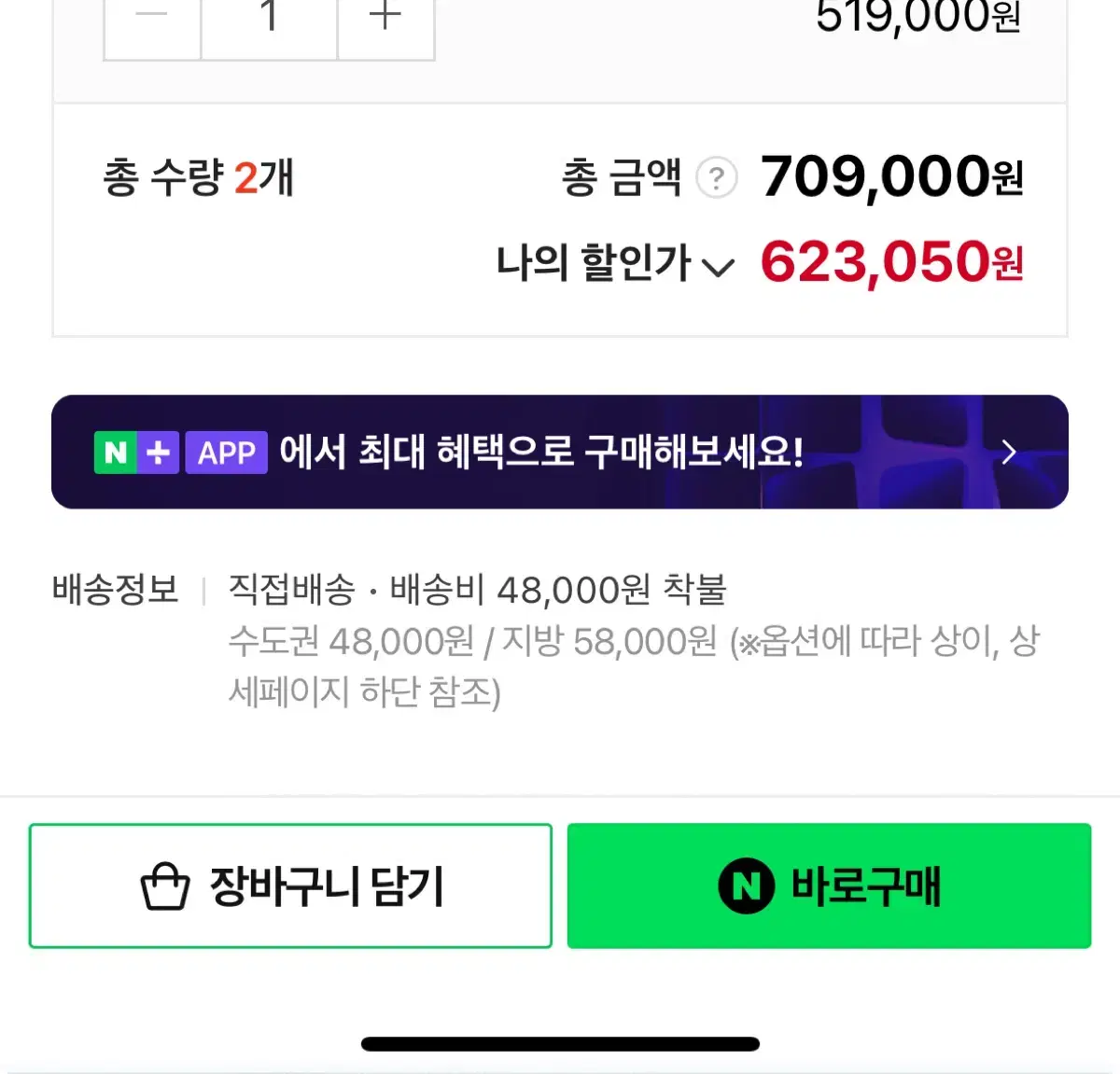This screenshot has width=1120, height=1074.
Task: Click the purple plus icon in the banner
Action: [x=159, y=453]
